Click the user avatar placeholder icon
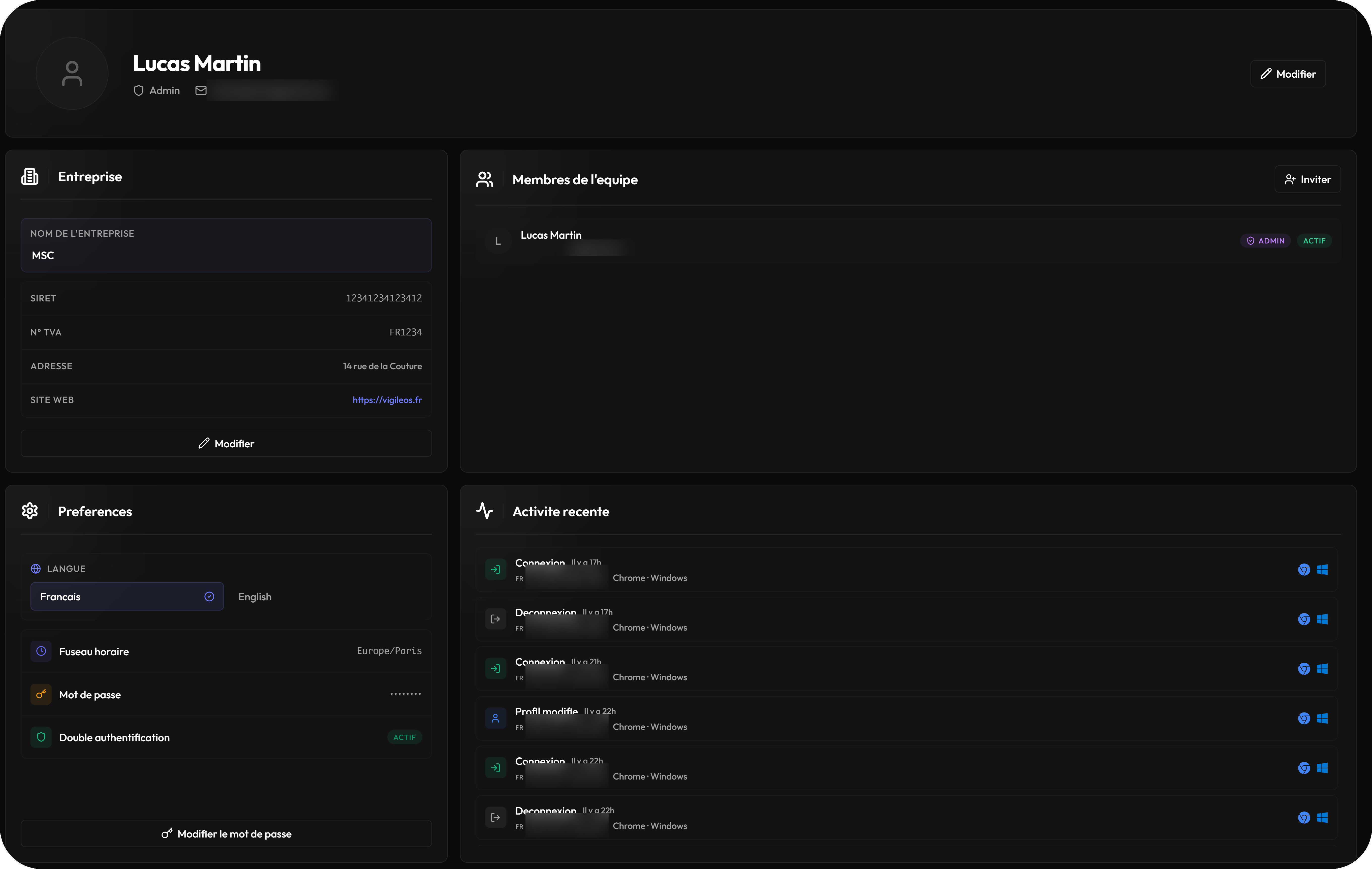1372x869 pixels. point(72,74)
